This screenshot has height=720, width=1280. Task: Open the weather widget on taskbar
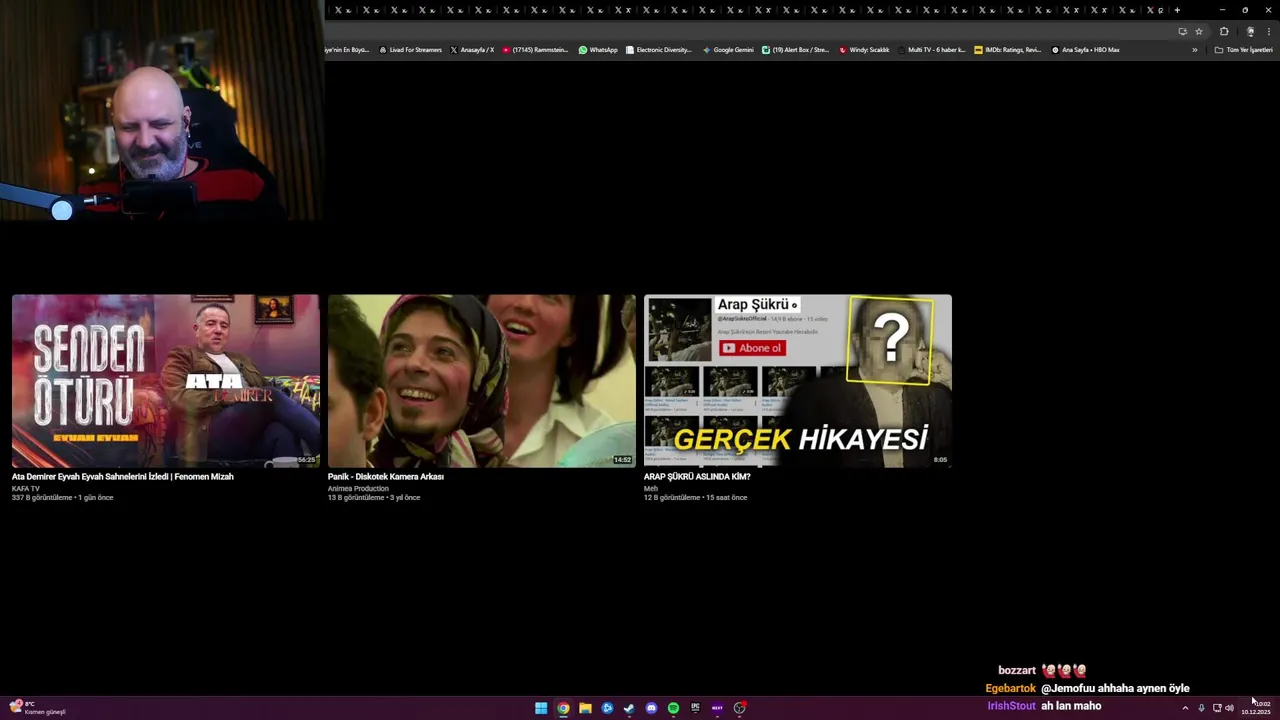(37, 708)
